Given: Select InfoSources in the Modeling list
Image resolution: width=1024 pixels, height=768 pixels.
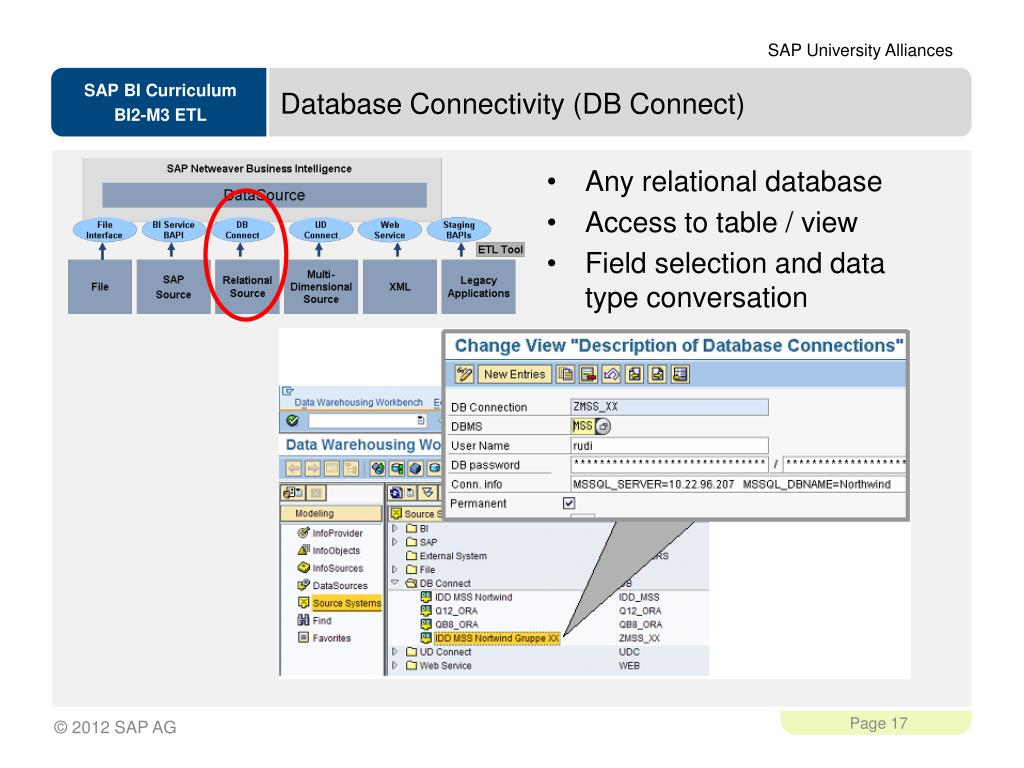Looking at the screenshot, I should [x=338, y=568].
